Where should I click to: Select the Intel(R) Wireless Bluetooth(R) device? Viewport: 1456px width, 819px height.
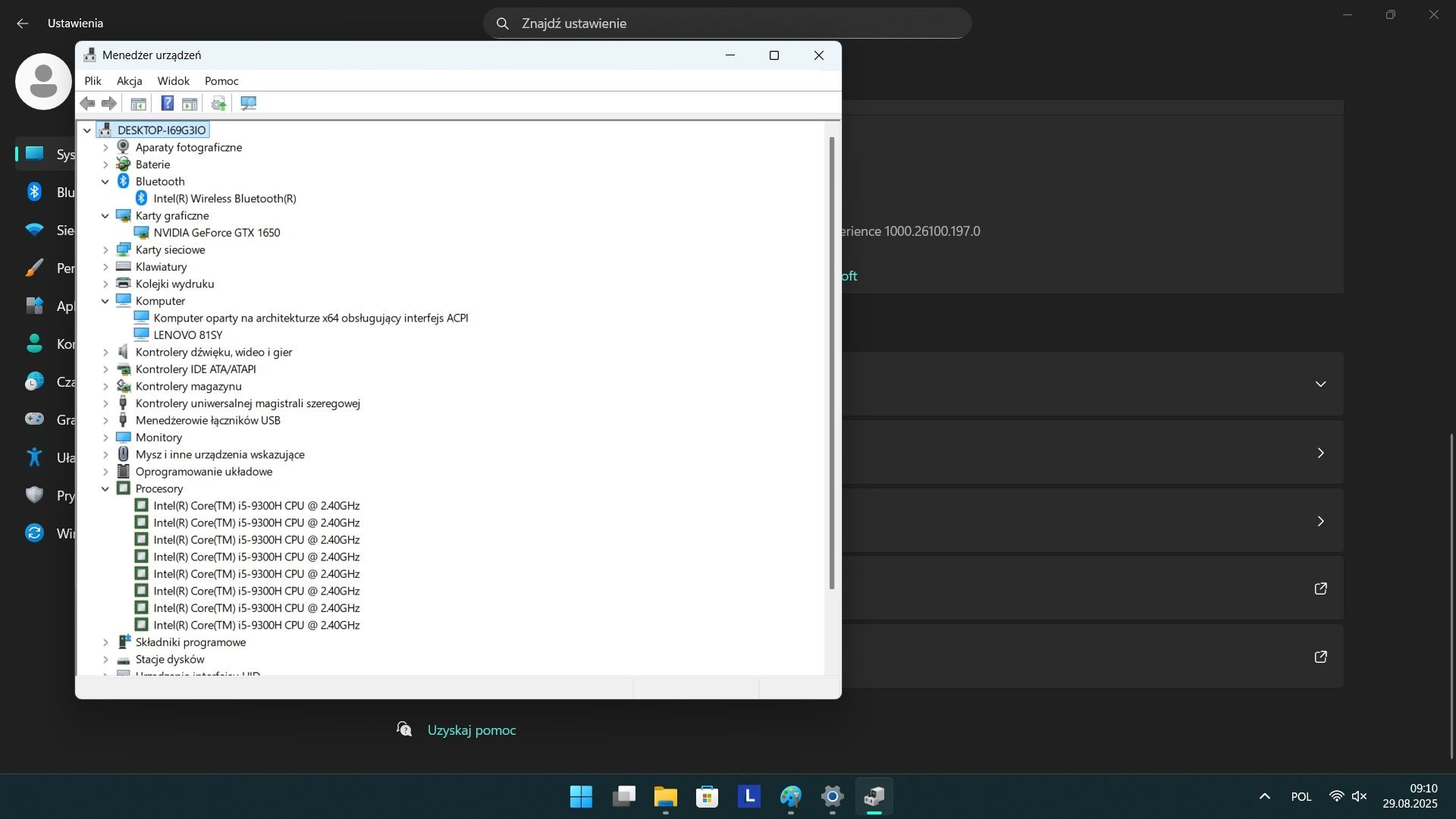pyautogui.click(x=224, y=199)
